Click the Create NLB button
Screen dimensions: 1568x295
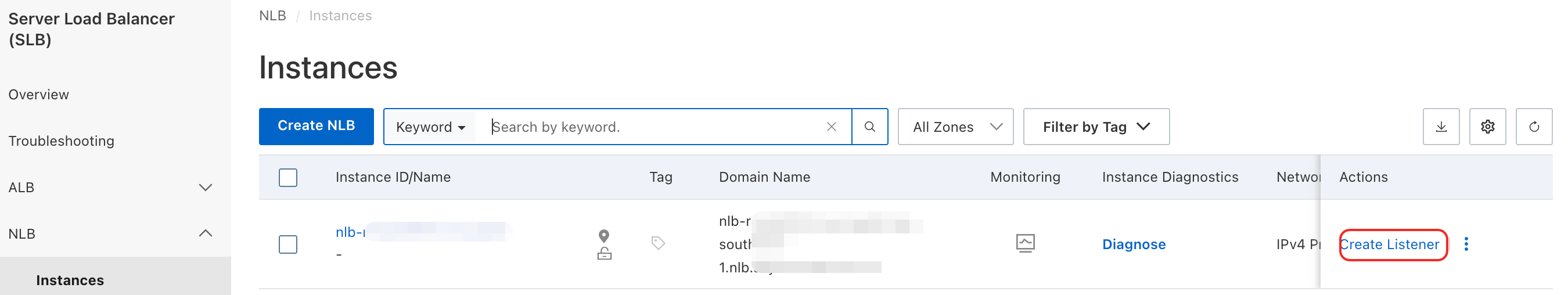click(316, 126)
